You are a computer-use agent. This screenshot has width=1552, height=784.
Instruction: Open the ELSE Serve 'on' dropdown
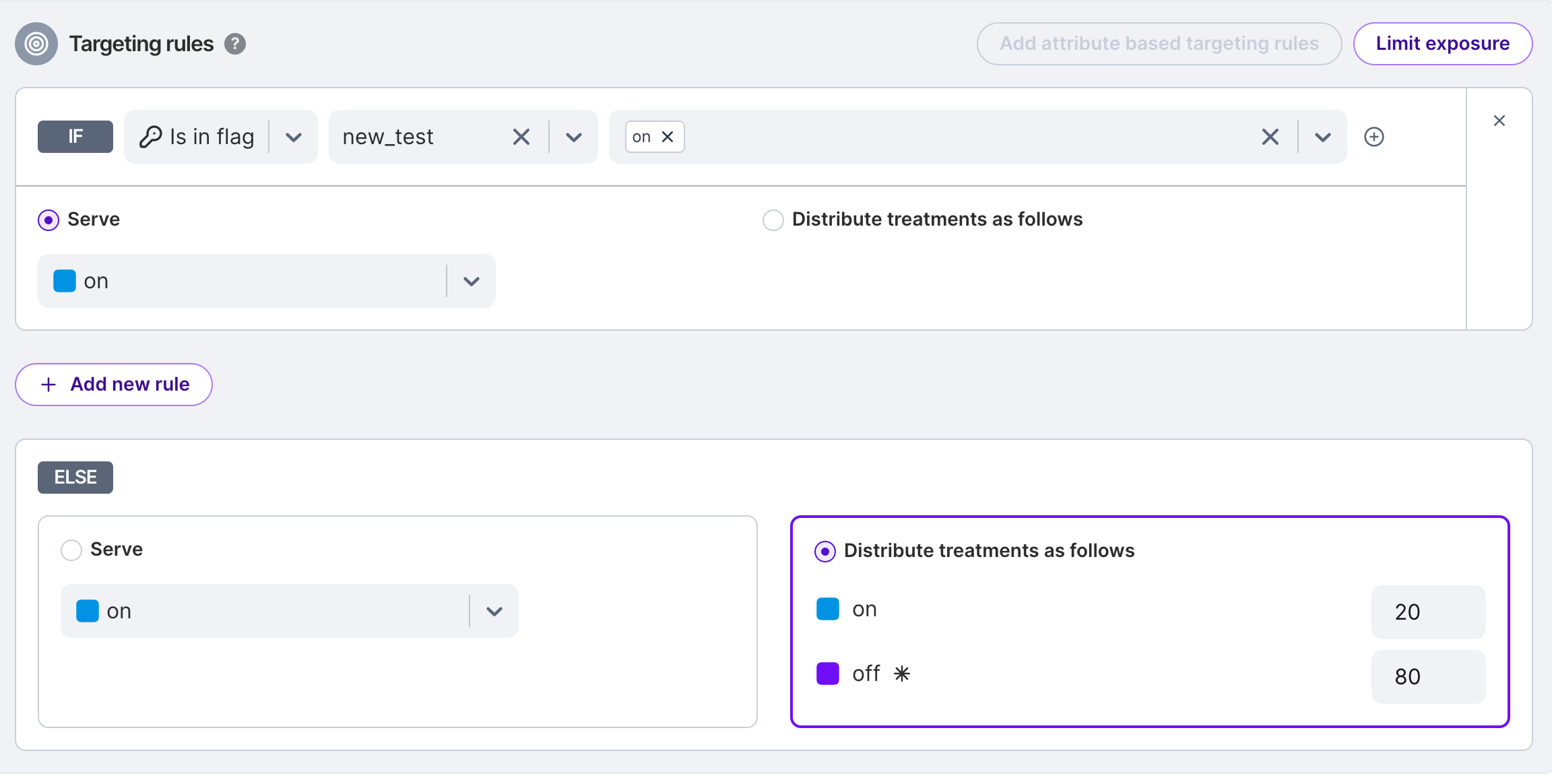(x=290, y=611)
